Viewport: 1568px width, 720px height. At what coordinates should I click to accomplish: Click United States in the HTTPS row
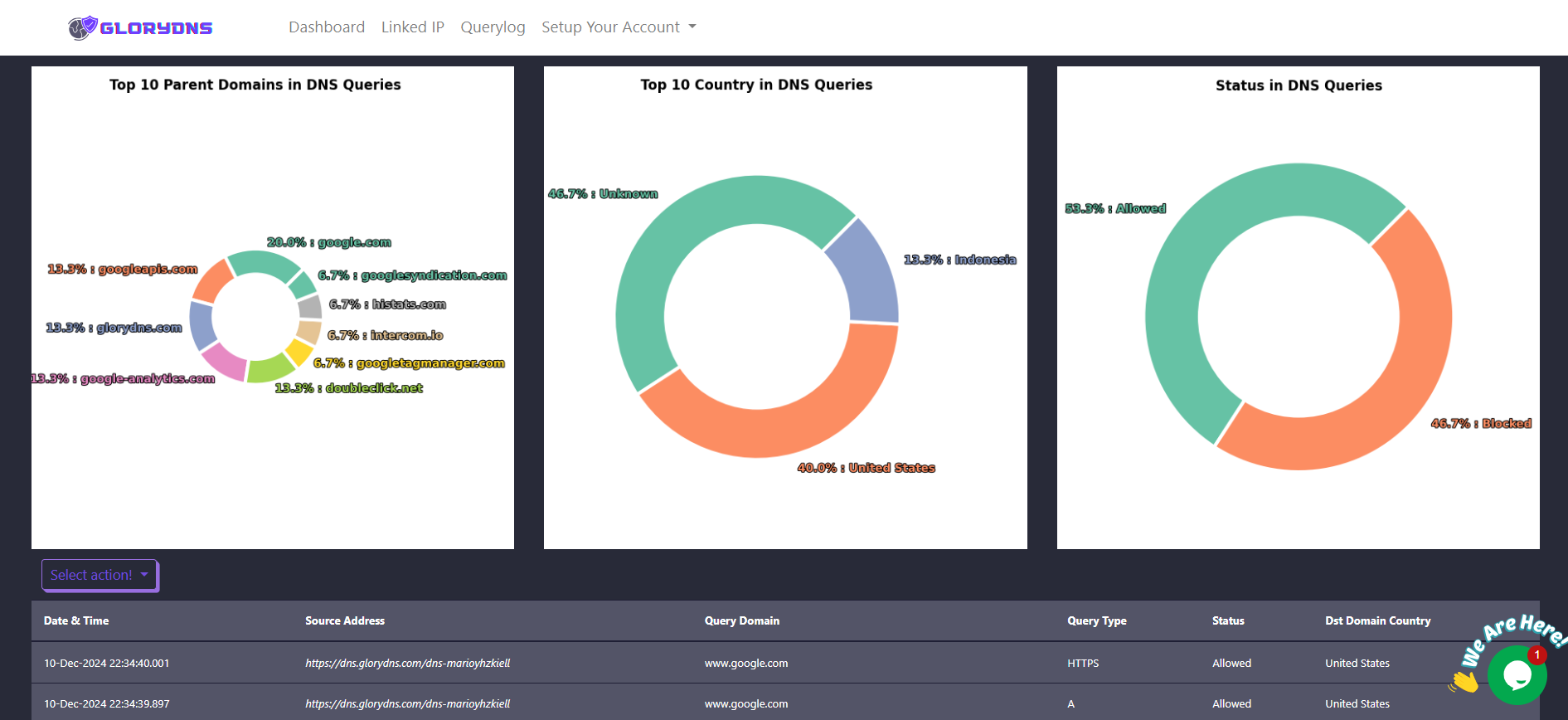point(1357,664)
